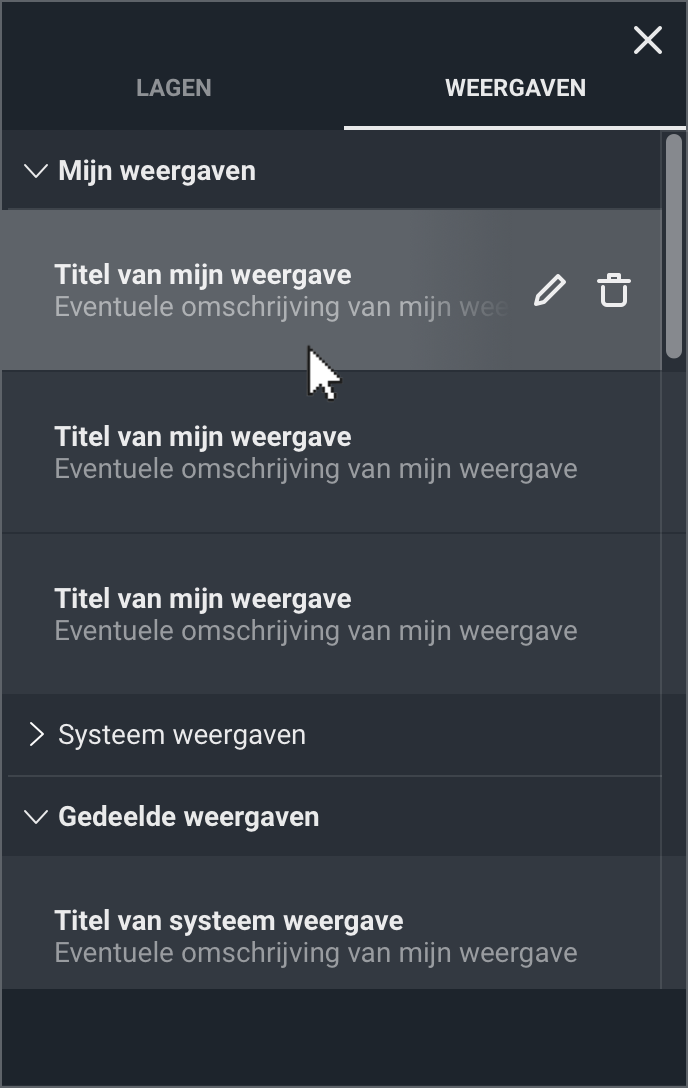Screen dimensions: 688x1088
Task: Close the panel with the X icon
Action: point(648,40)
